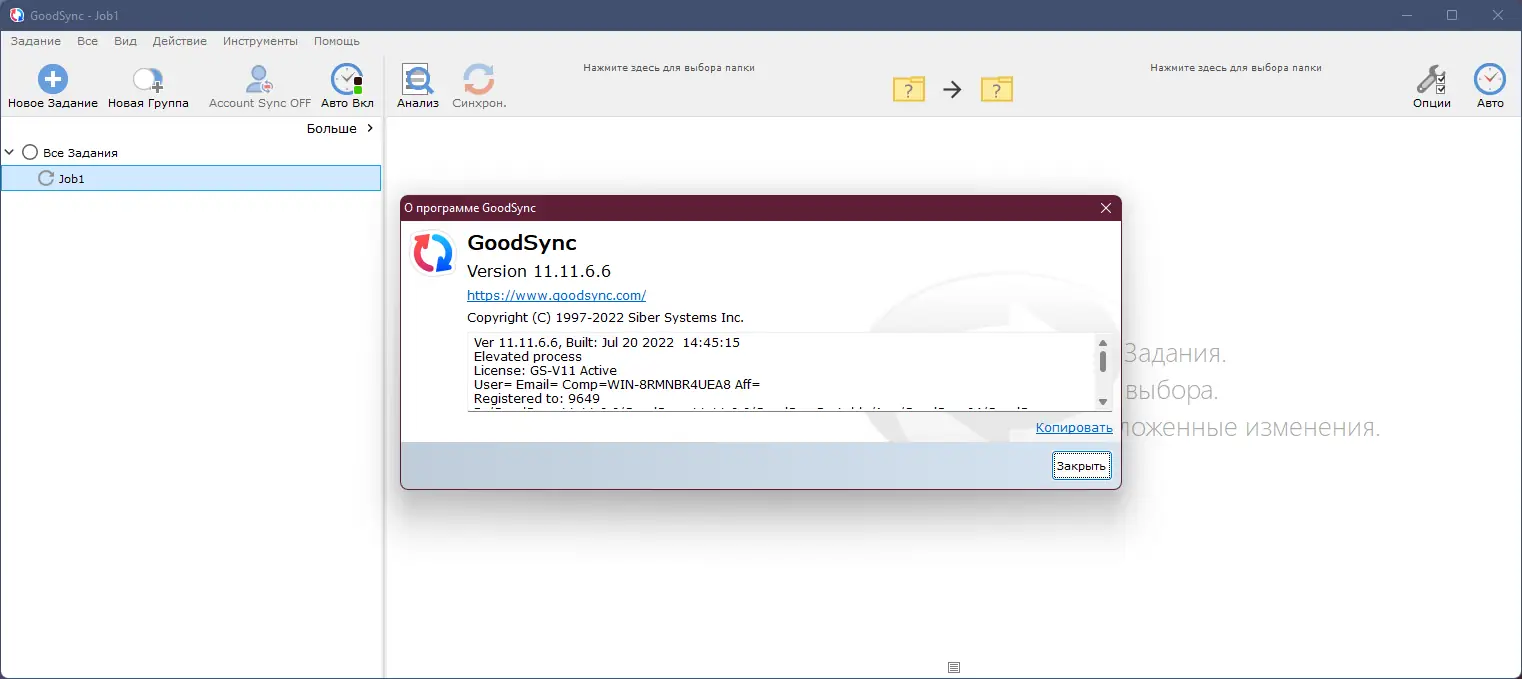Click the Copyright Siber Systems text
Viewport: 1522px width, 679px height.
(x=606, y=318)
